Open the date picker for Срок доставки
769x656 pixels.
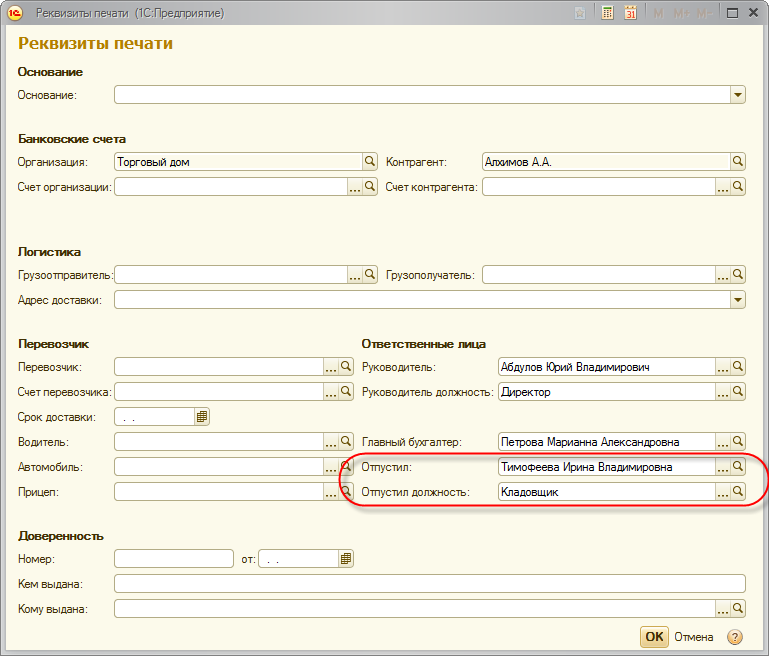pos(202,417)
